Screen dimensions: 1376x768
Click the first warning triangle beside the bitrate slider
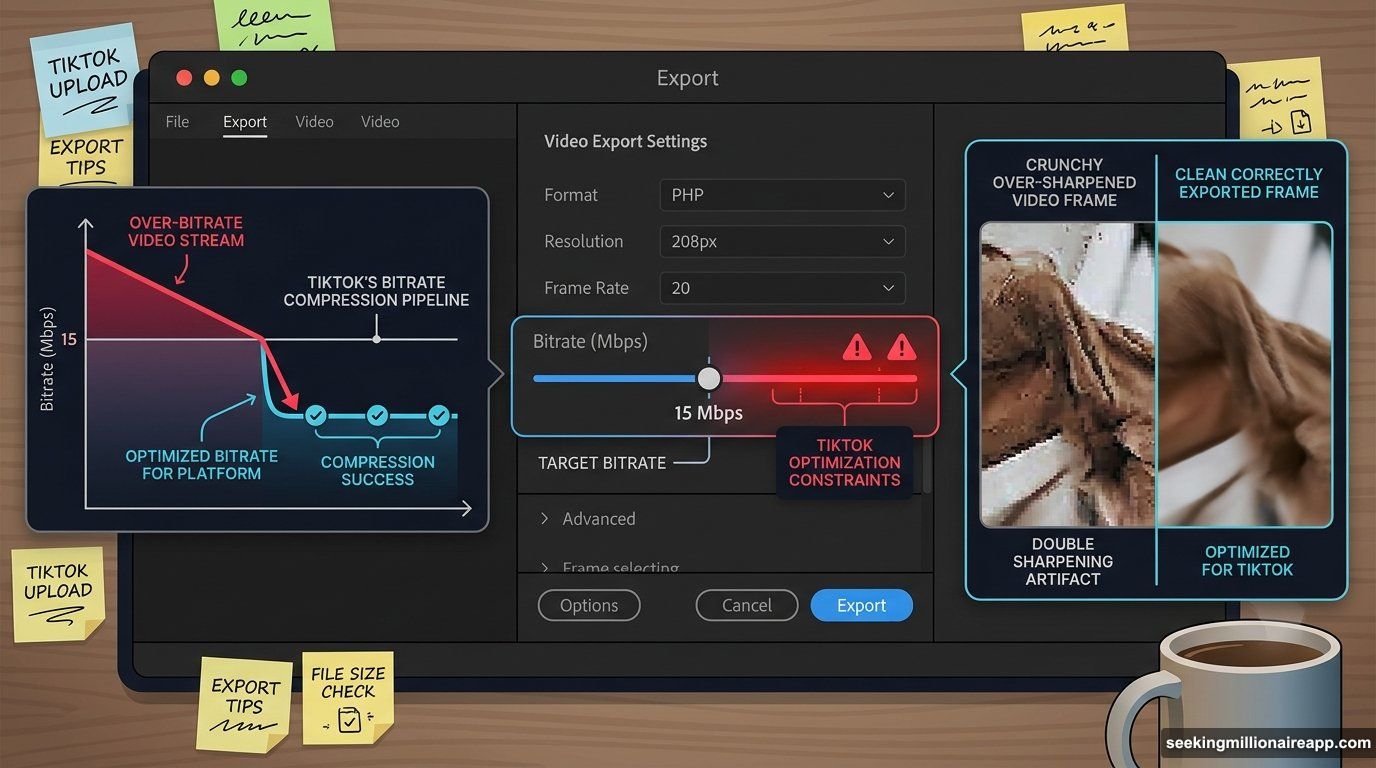coord(856,347)
